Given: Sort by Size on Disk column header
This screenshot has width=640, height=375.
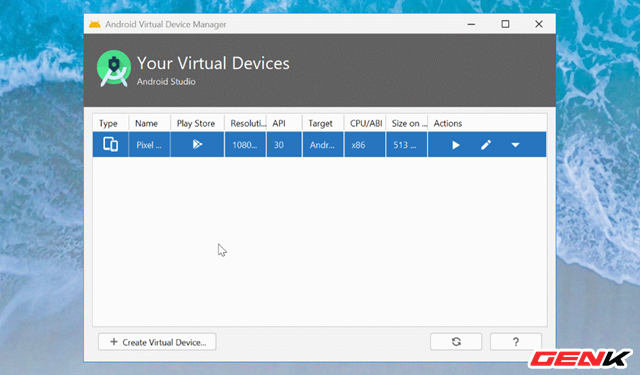Looking at the screenshot, I should [407, 123].
